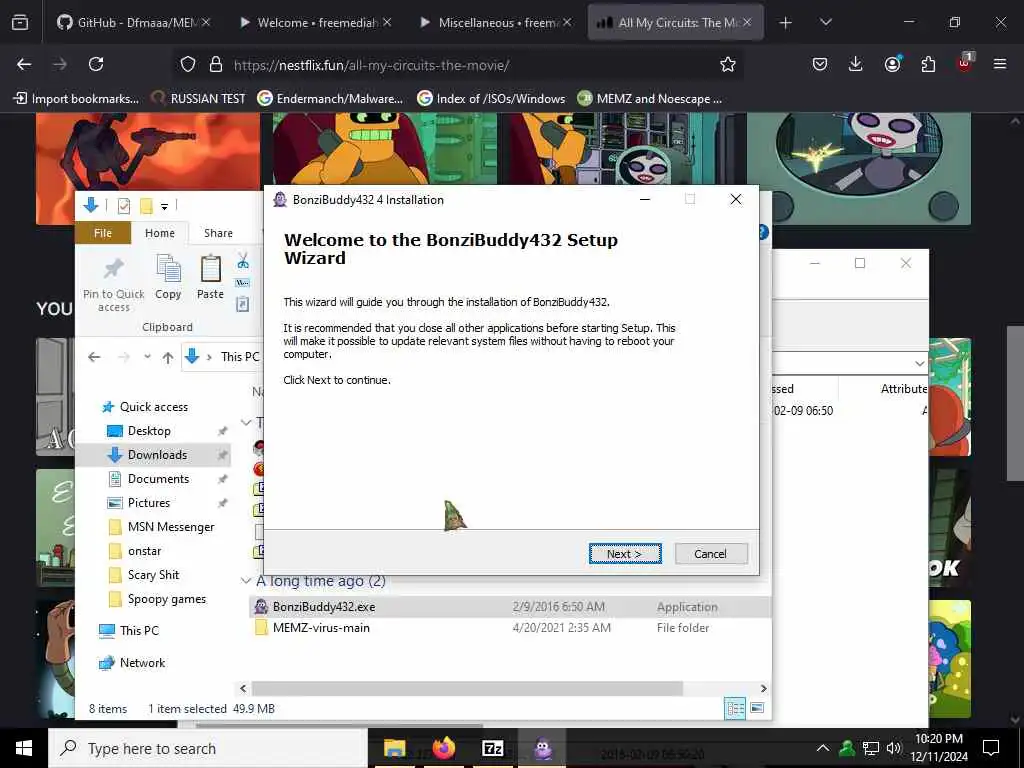Open Quick Access Toolbar customize dropdown

point(164,206)
